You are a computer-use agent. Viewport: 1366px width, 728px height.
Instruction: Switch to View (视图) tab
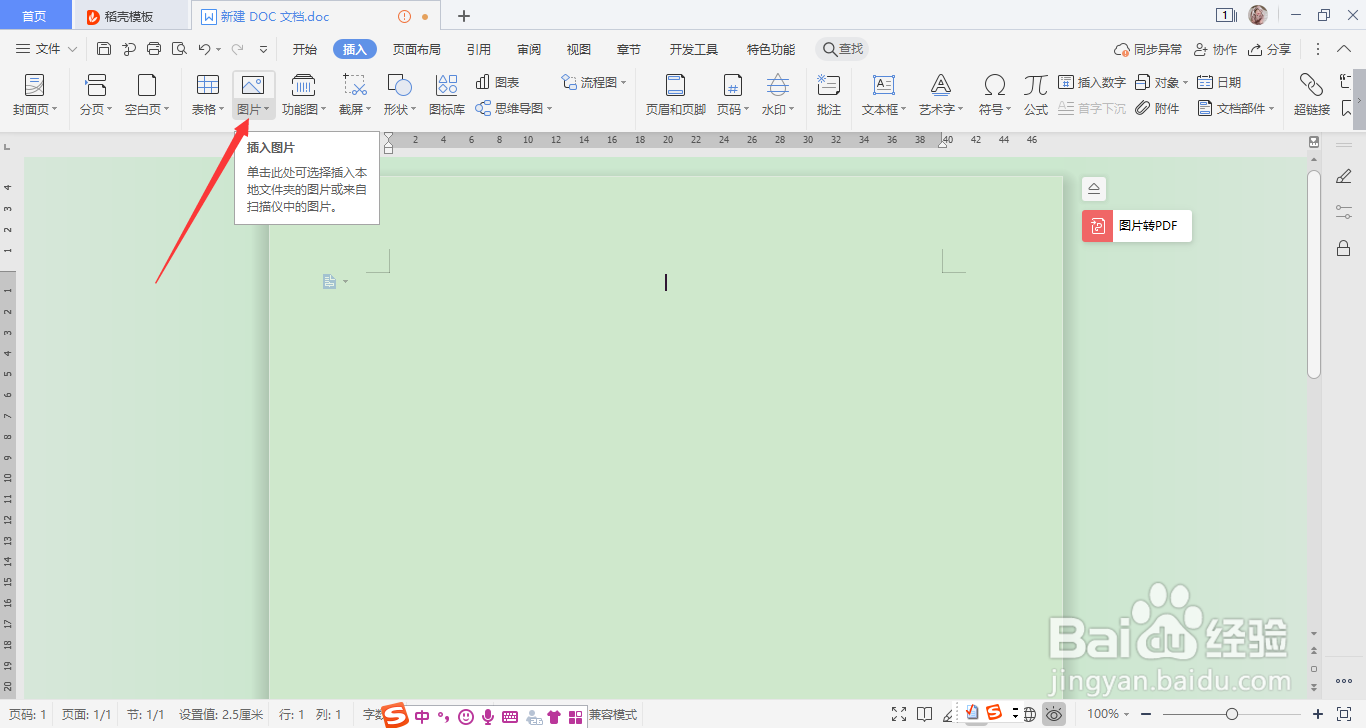click(579, 49)
